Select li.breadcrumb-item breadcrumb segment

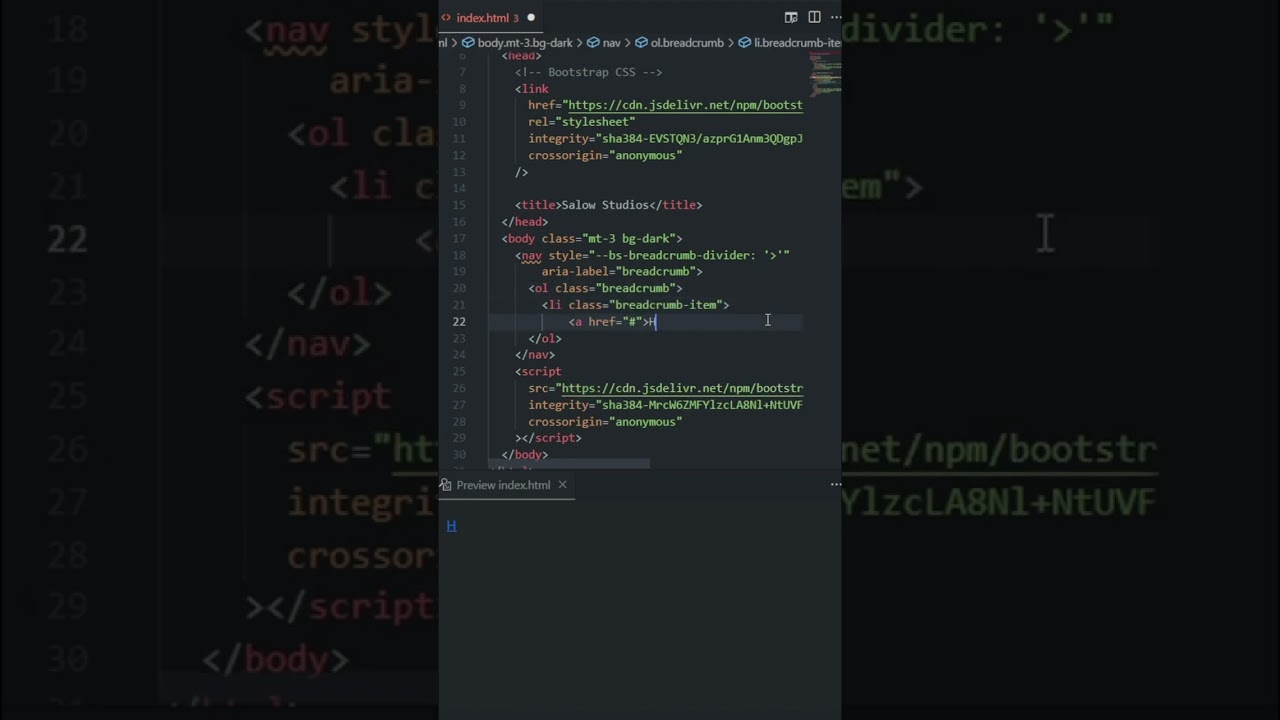coord(790,43)
